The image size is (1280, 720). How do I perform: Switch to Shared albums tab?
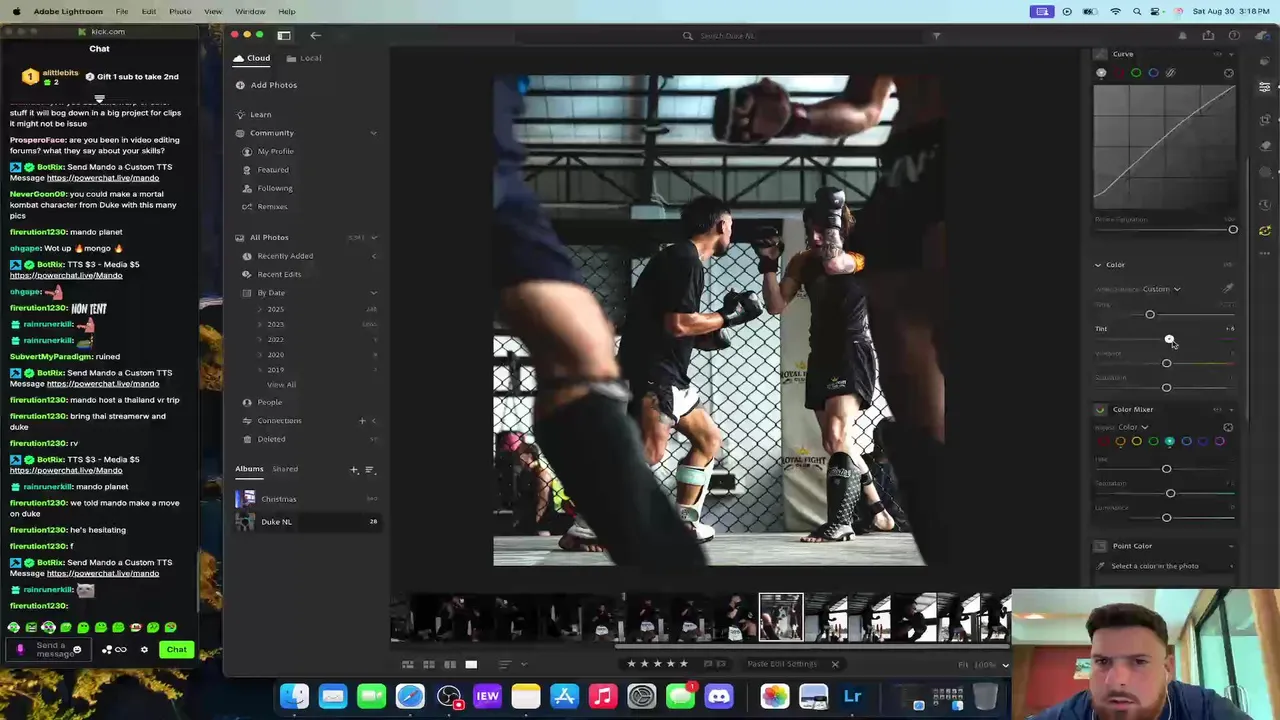coord(285,469)
